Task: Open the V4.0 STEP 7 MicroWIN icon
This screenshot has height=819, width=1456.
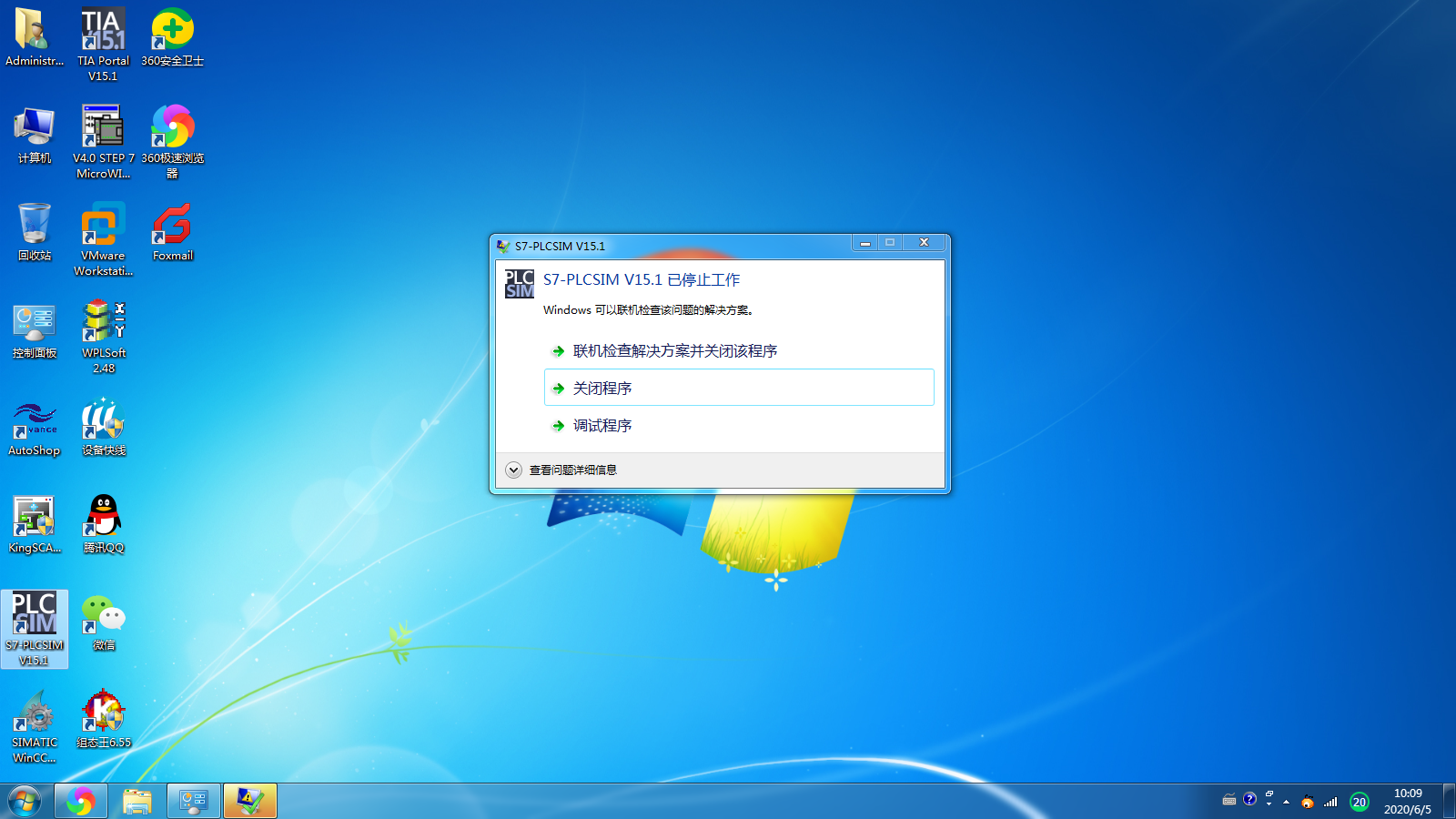Action: pyautogui.click(x=103, y=128)
